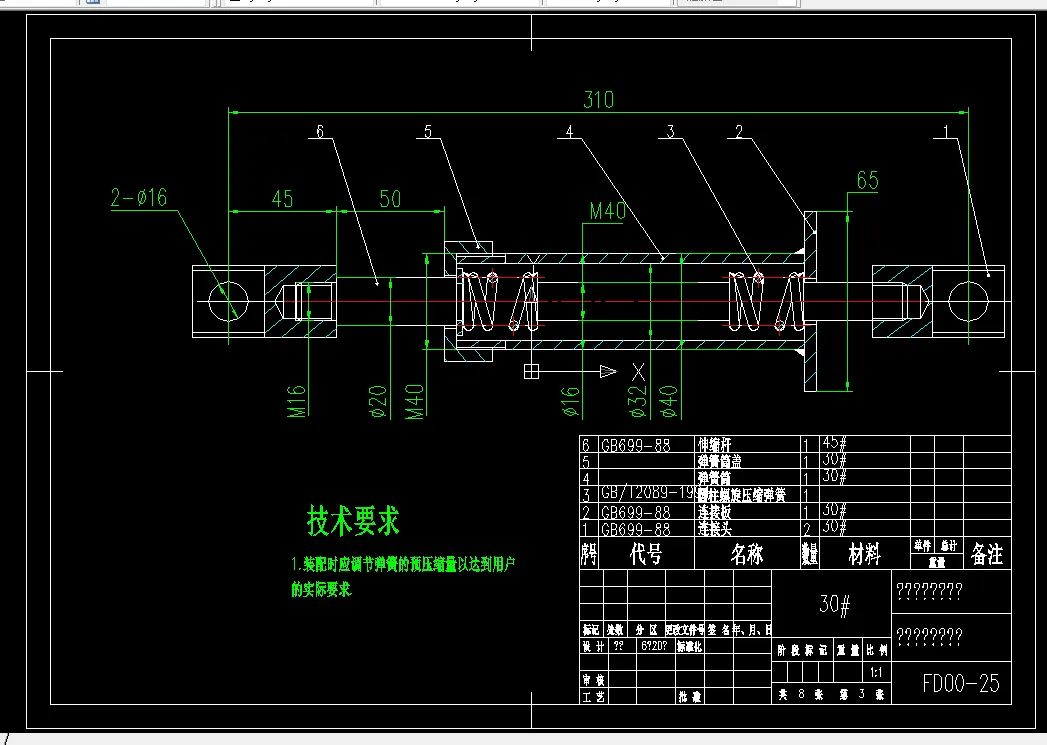Select the 45 dimension text
The height and width of the screenshot is (745, 1047).
282,199
